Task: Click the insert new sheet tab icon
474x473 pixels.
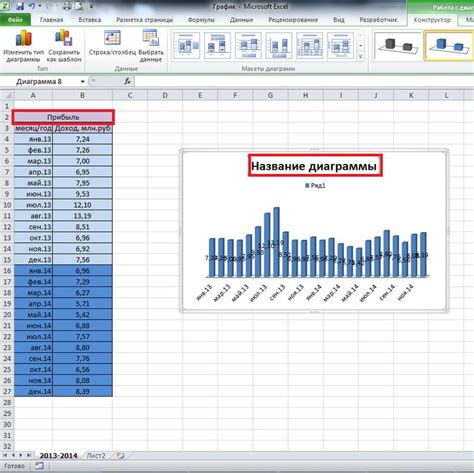Action: 121,456
